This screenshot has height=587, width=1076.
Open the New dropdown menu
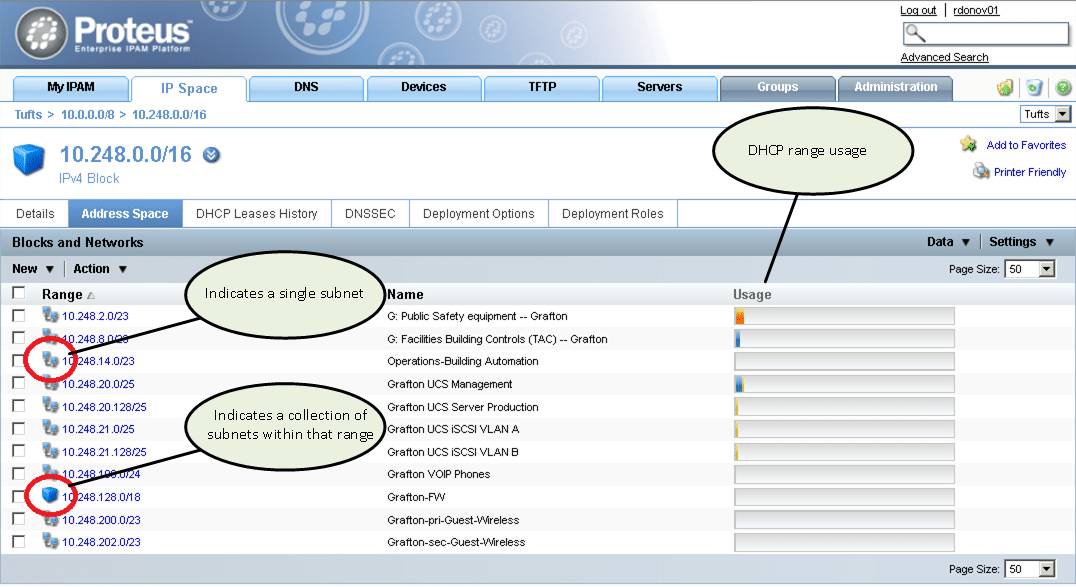31,268
